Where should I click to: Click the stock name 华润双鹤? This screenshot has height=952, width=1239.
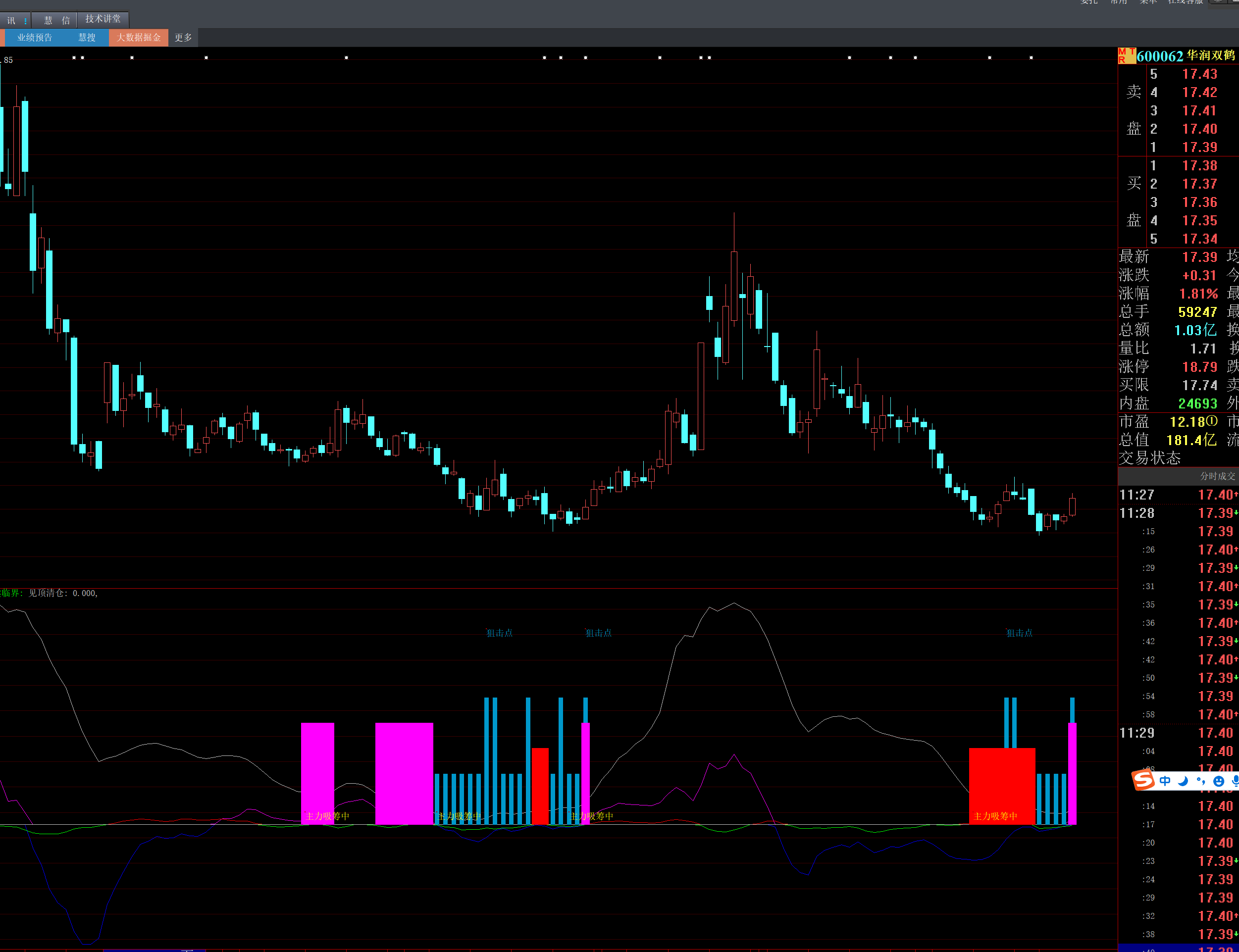point(1211,55)
